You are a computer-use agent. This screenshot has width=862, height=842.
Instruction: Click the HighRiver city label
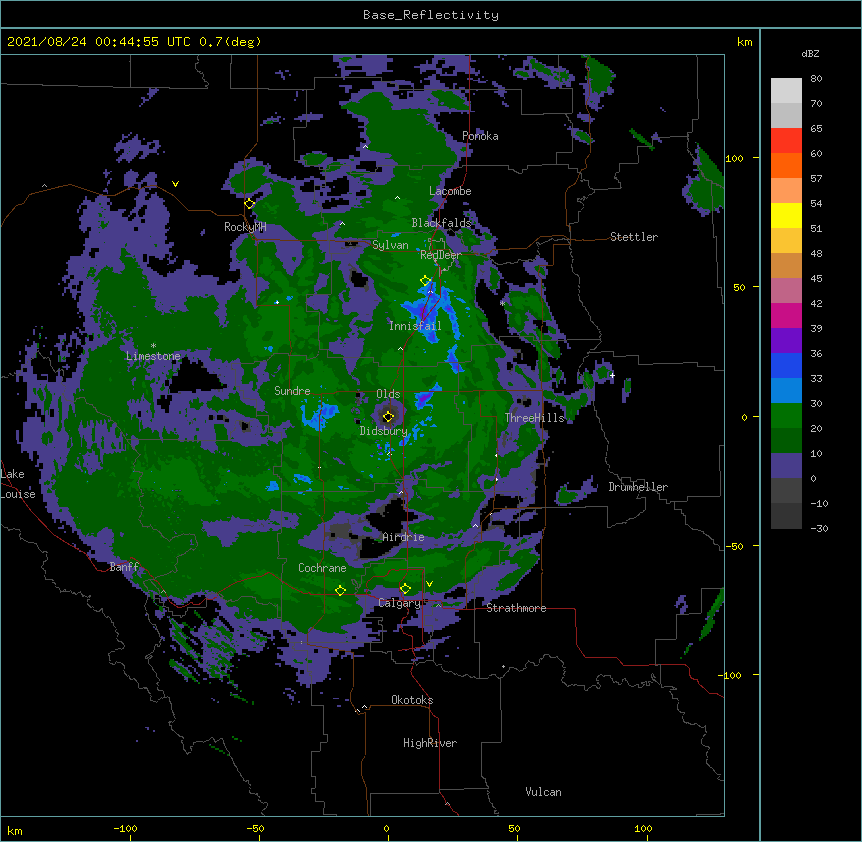(x=430, y=743)
